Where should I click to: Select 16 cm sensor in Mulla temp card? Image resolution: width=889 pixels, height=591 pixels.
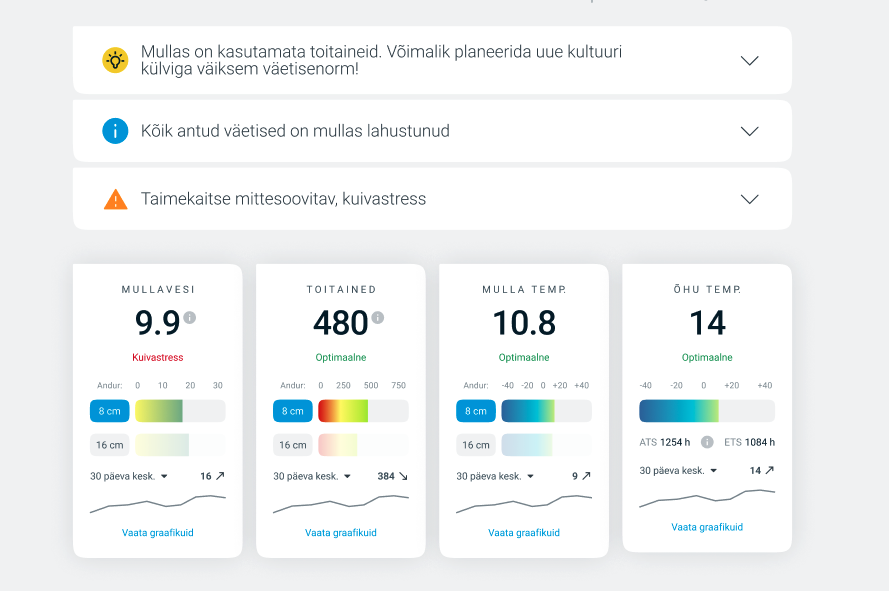(x=476, y=445)
